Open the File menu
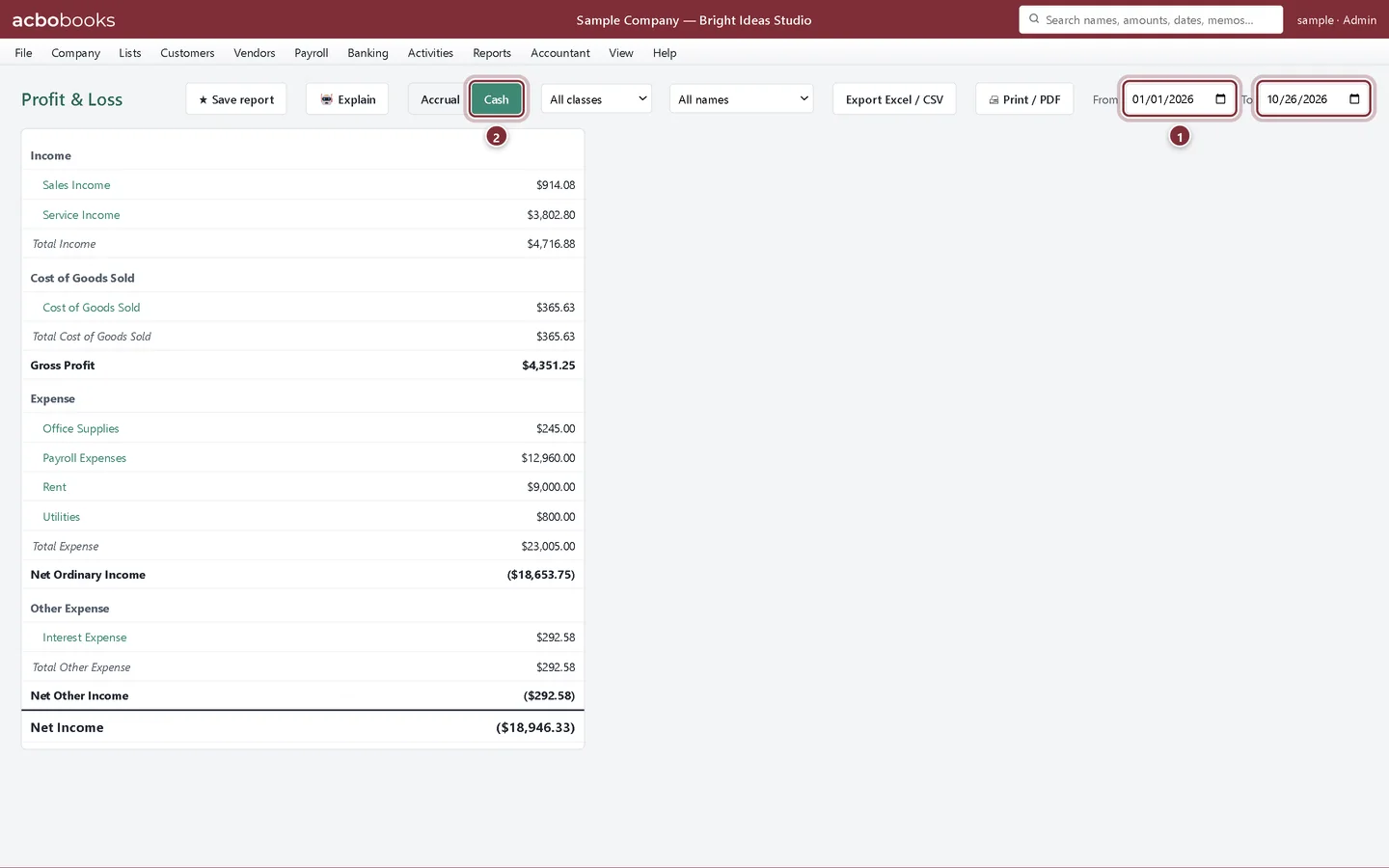1389x868 pixels. pos(24,53)
